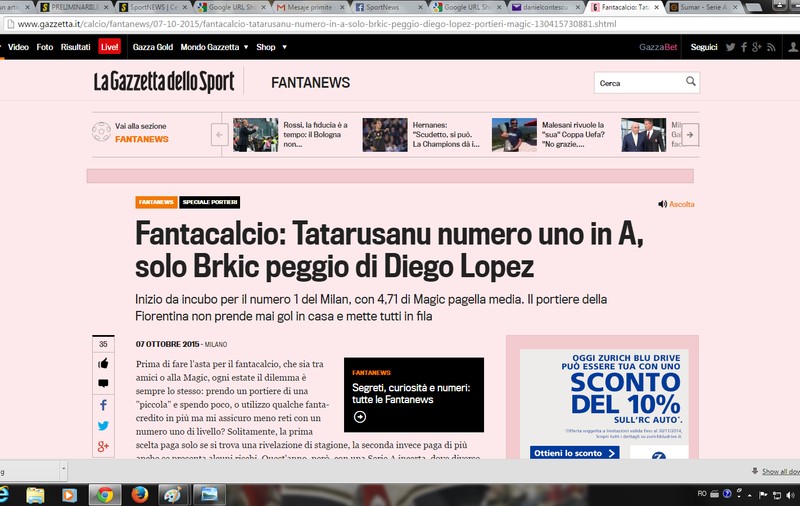Open download item options arrow
This screenshot has width=800, height=506.
63,468
